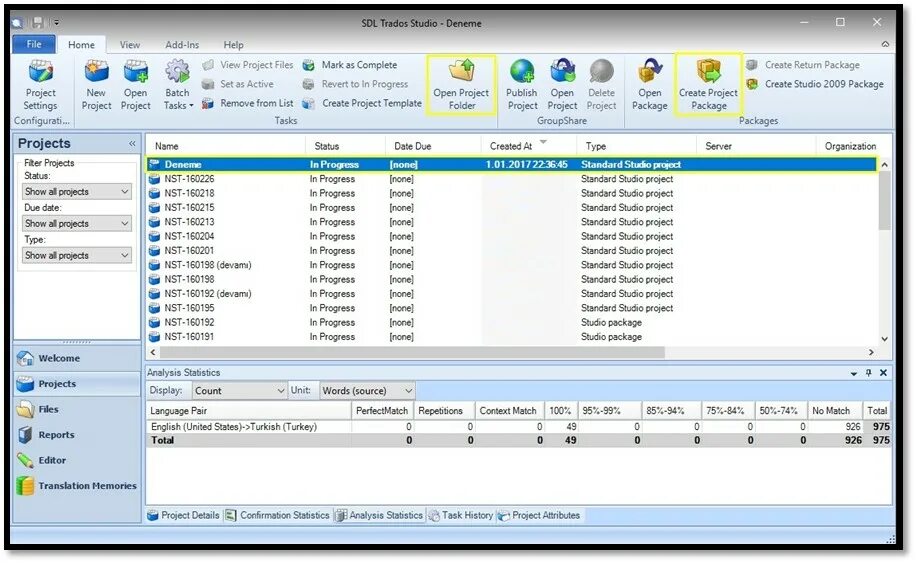The width and height of the screenshot is (916, 563).
Task: Open the Status filter dropdown
Action: point(77,192)
